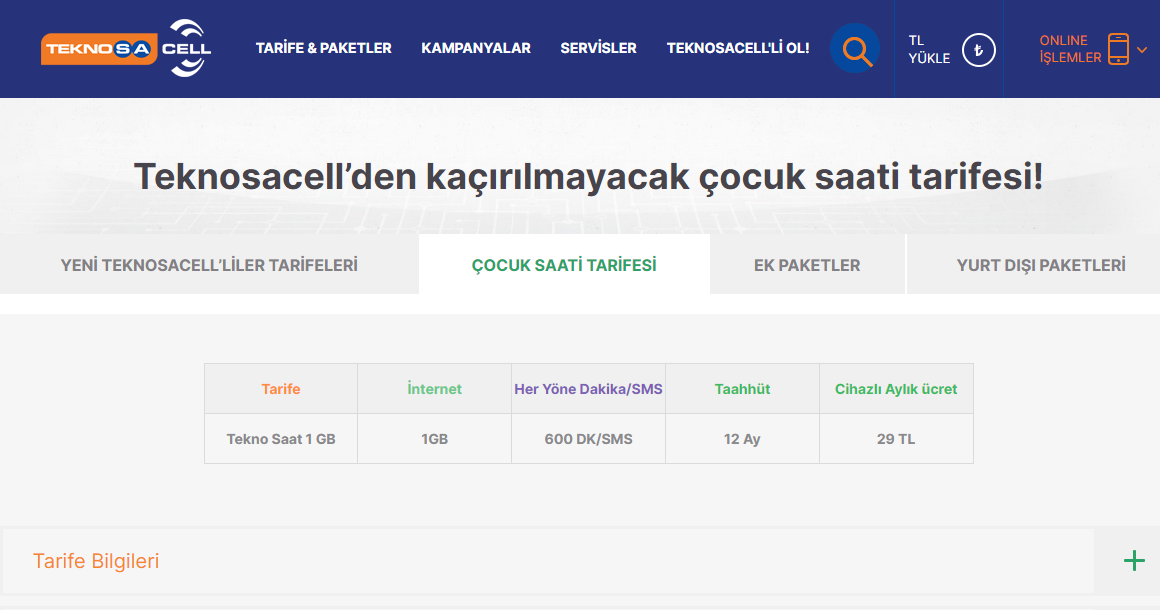The height and width of the screenshot is (610, 1160).
Task: Expand the Online İşlemler dropdown chevron
Action: pyautogui.click(x=1142, y=50)
